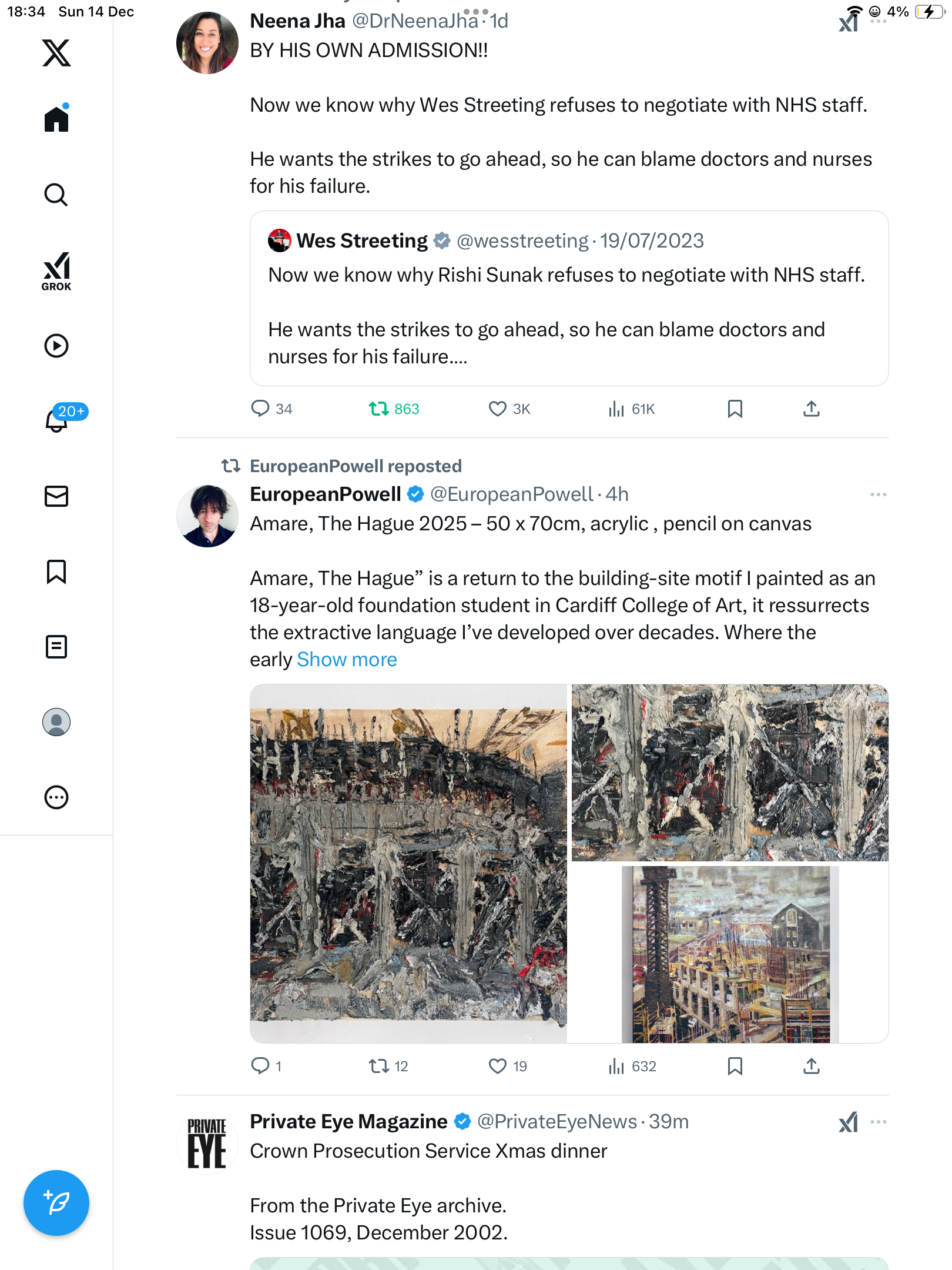The height and width of the screenshot is (1270, 952).
Task: Open the video tab in sidebar
Action: click(x=56, y=346)
